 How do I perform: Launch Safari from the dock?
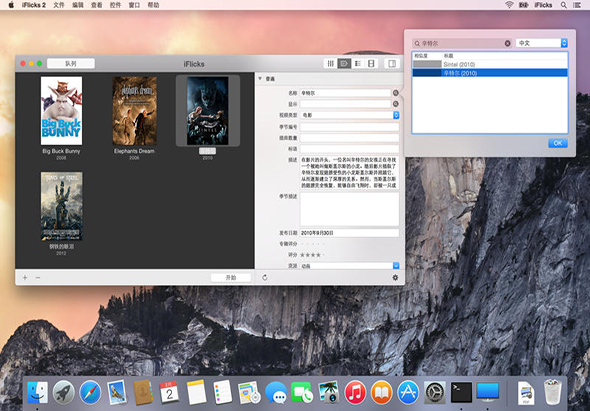point(90,393)
